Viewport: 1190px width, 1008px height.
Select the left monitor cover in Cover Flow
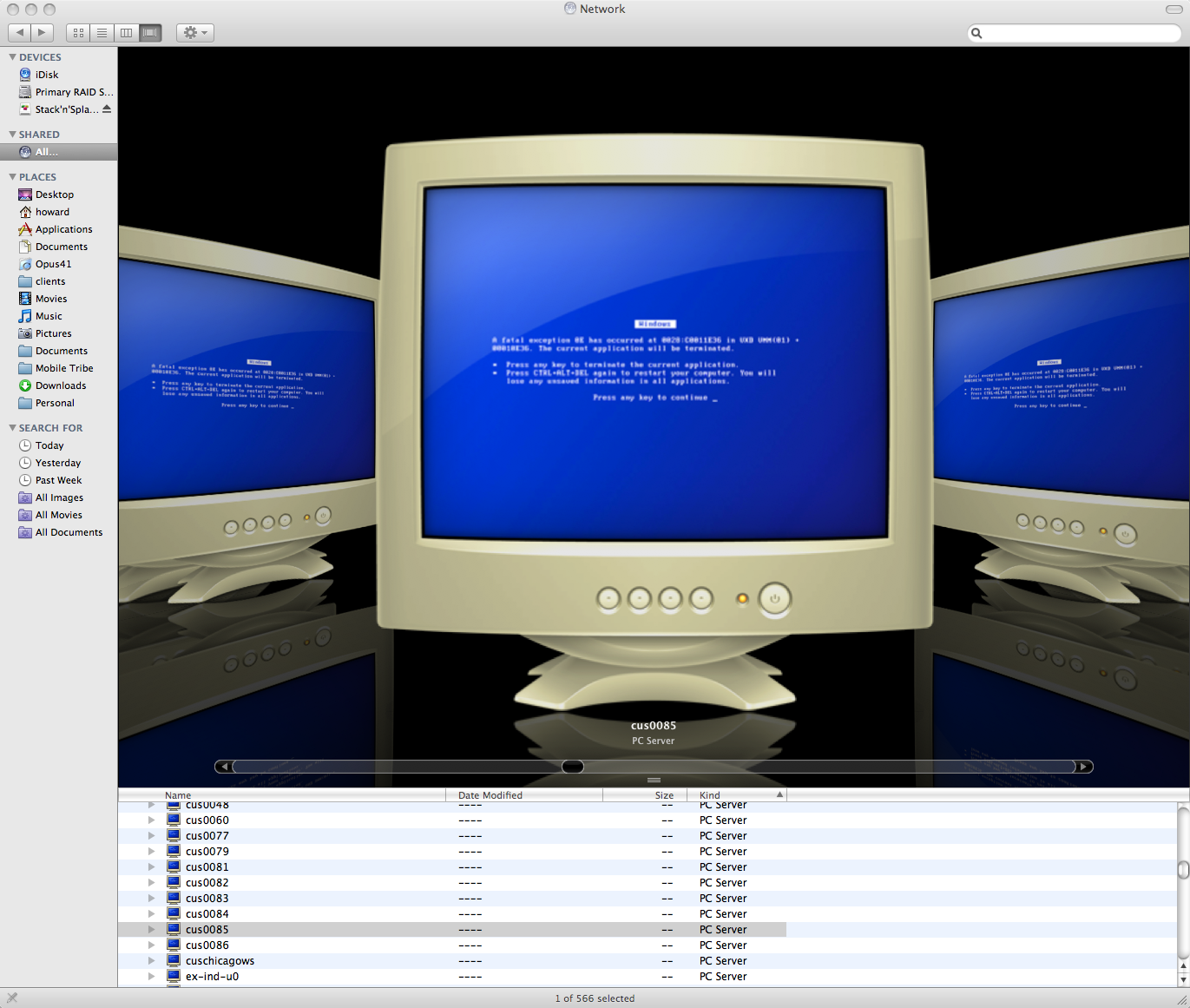tap(247, 417)
